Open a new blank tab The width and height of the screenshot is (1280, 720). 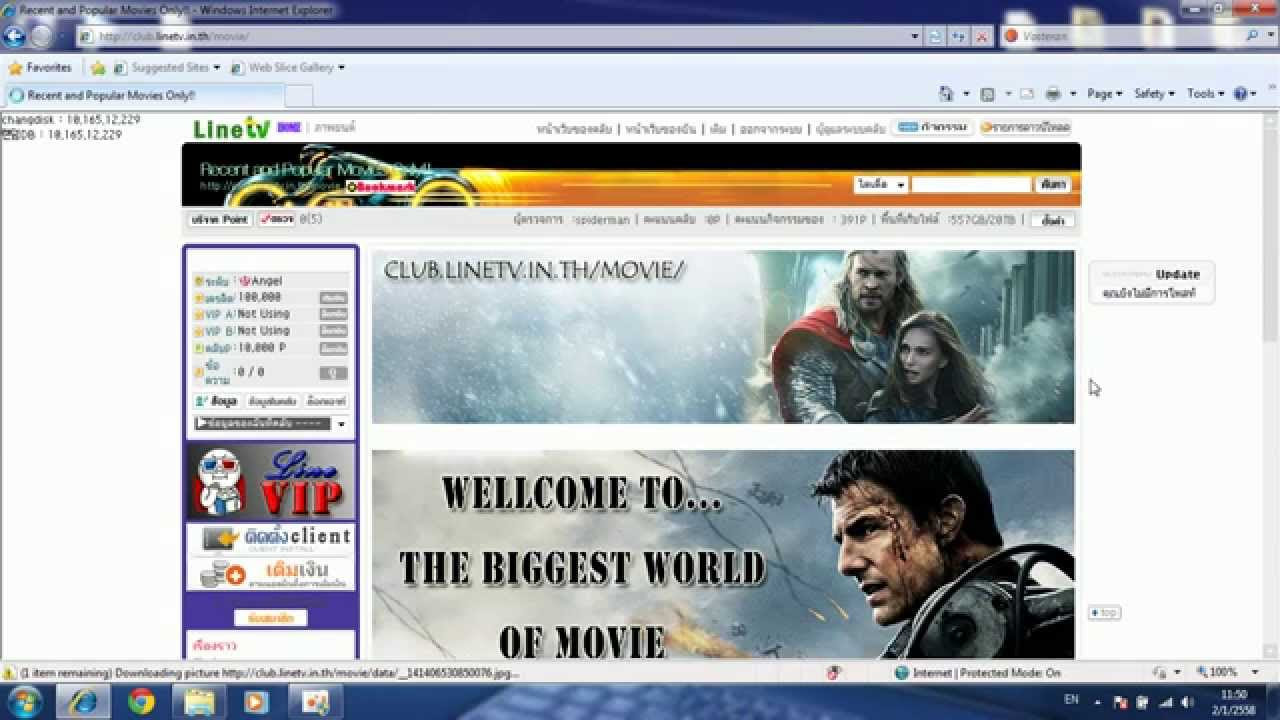tap(299, 95)
